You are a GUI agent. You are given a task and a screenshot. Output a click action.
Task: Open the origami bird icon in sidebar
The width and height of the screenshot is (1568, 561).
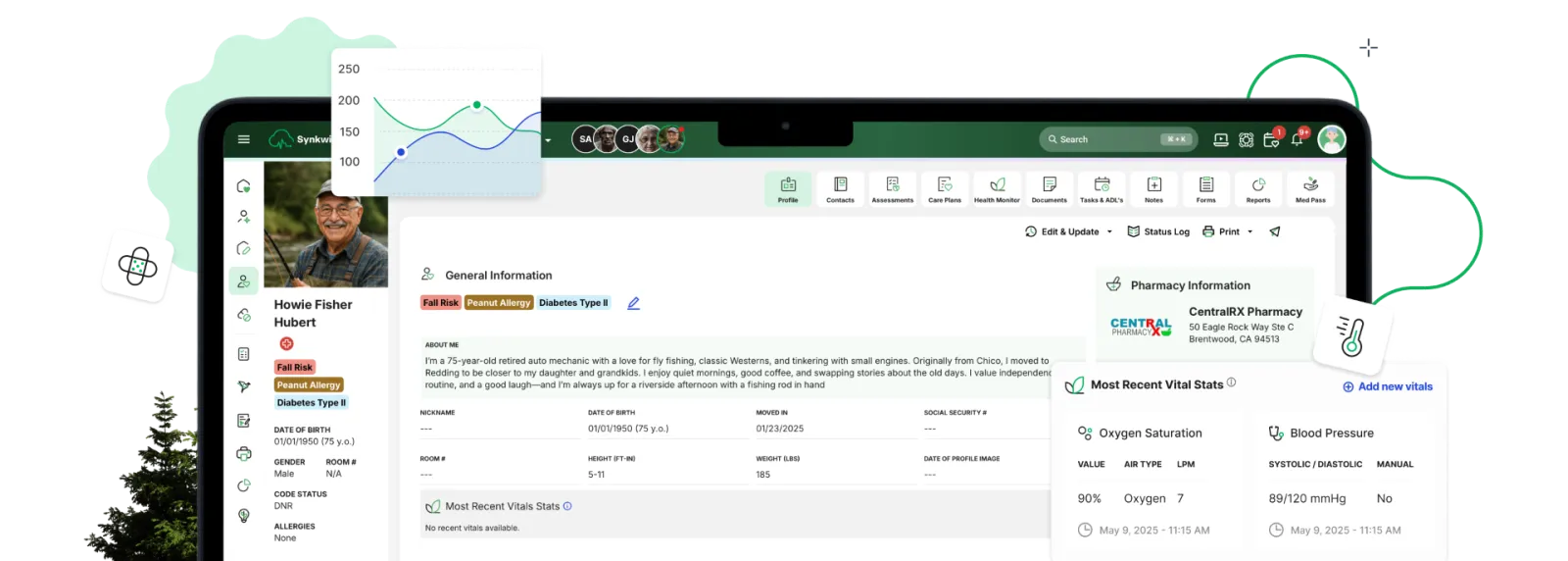coord(244,386)
